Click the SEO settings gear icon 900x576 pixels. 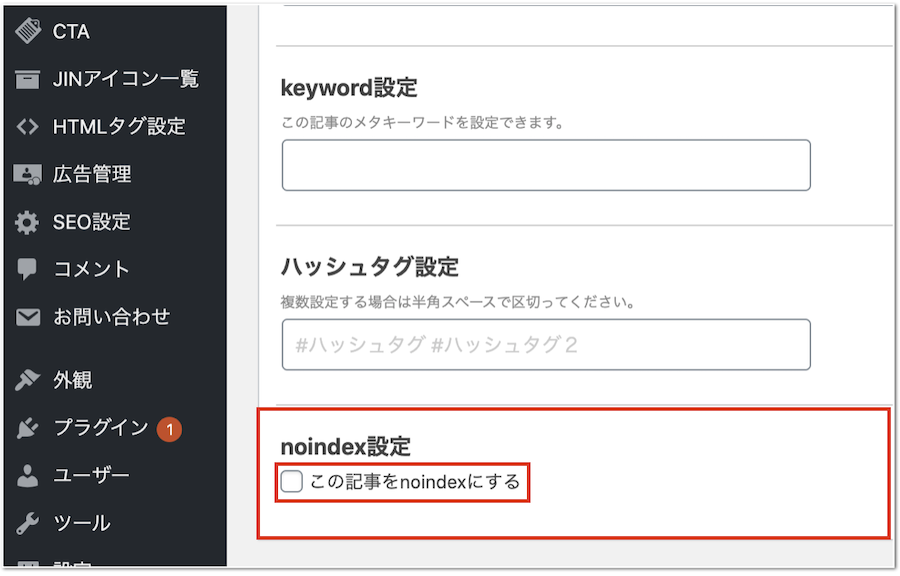(x=27, y=222)
